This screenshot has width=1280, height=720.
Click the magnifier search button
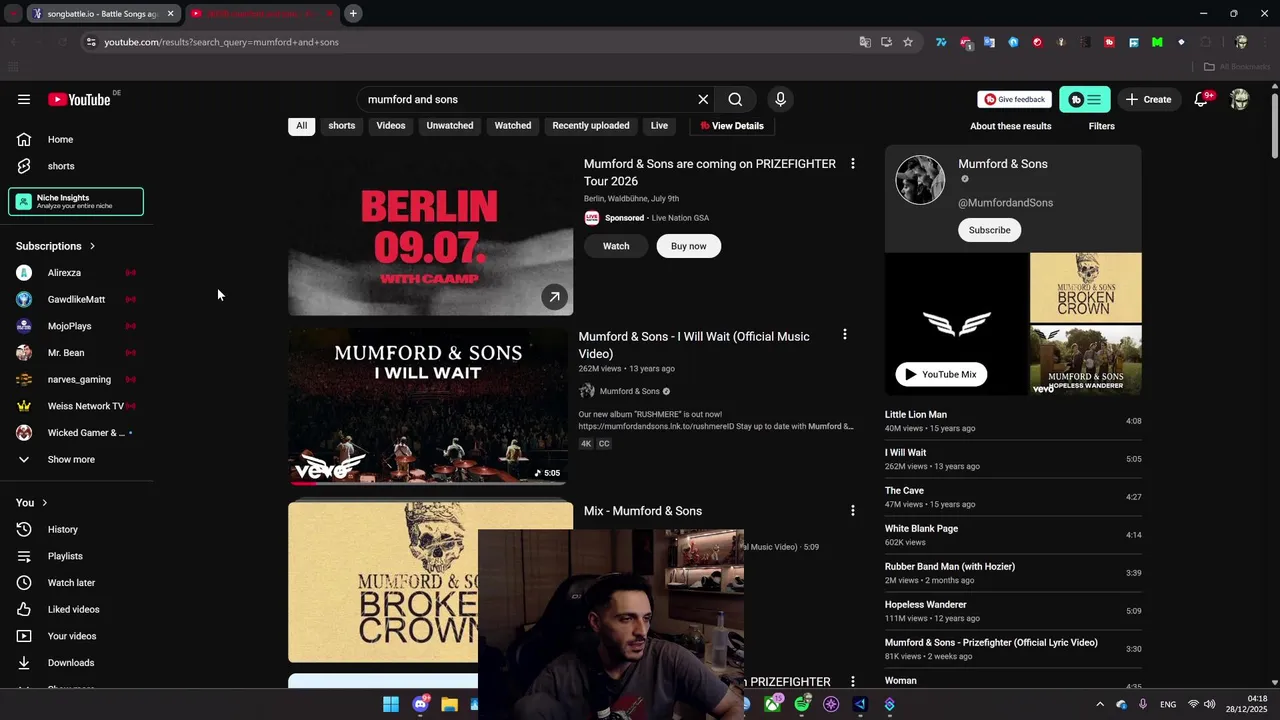click(x=735, y=99)
